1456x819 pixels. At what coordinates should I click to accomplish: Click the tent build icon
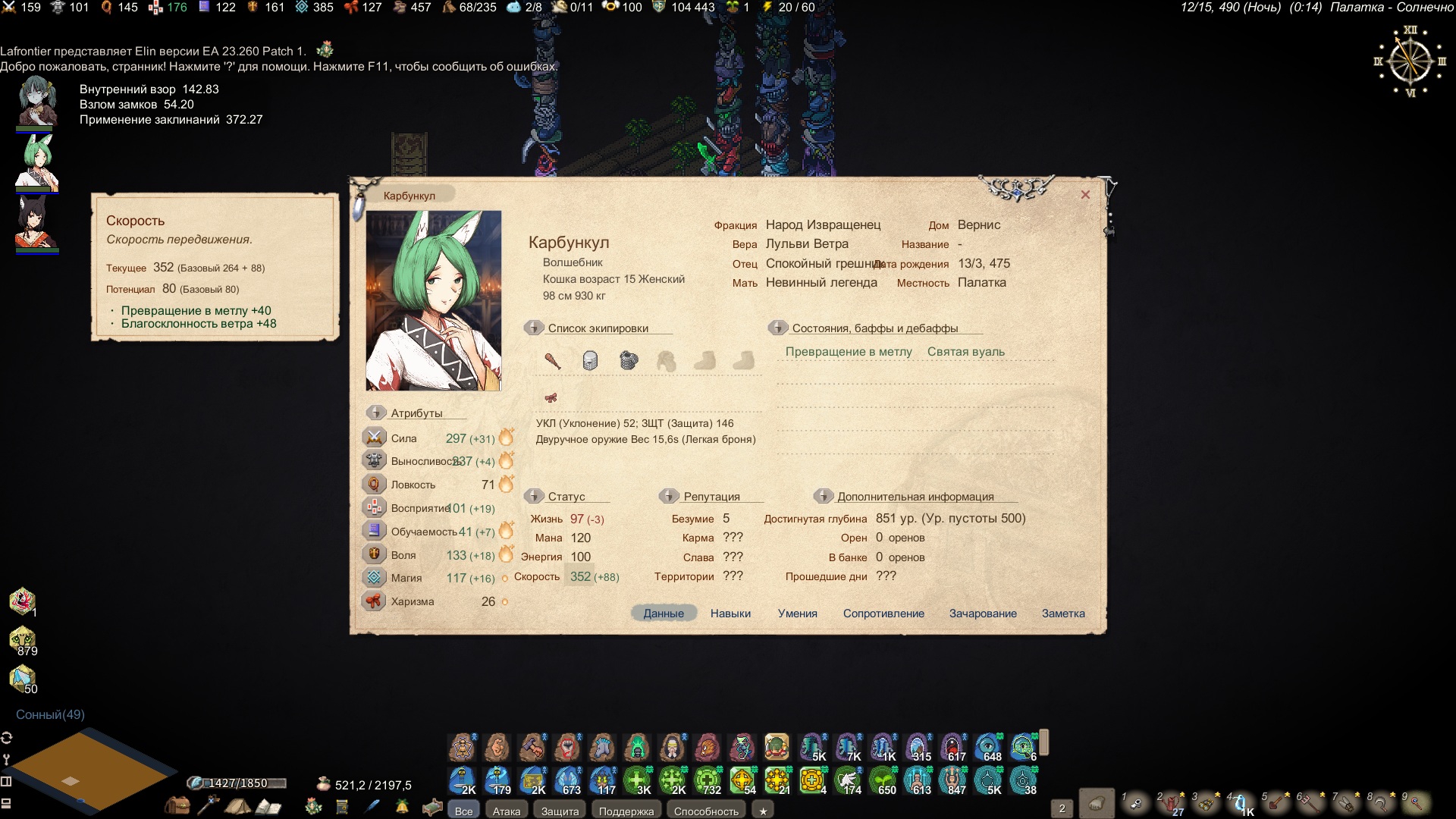click(x=238, y=807)
